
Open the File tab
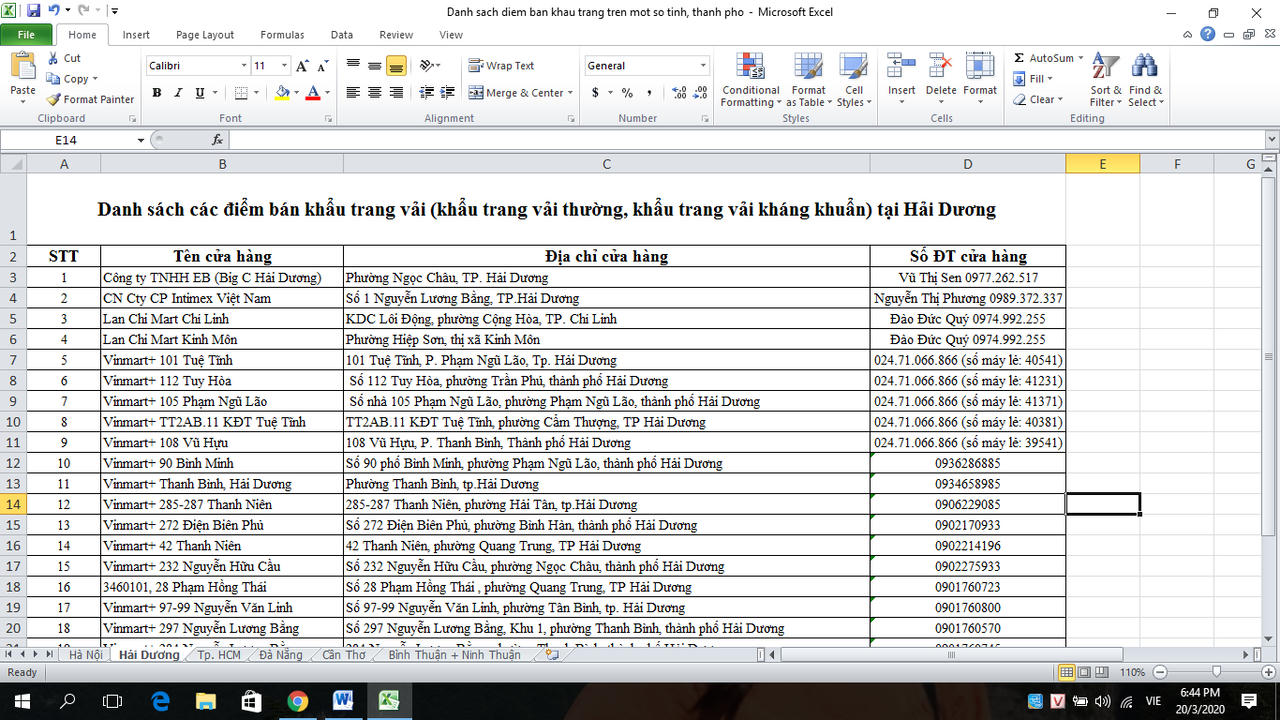[26, 35]
